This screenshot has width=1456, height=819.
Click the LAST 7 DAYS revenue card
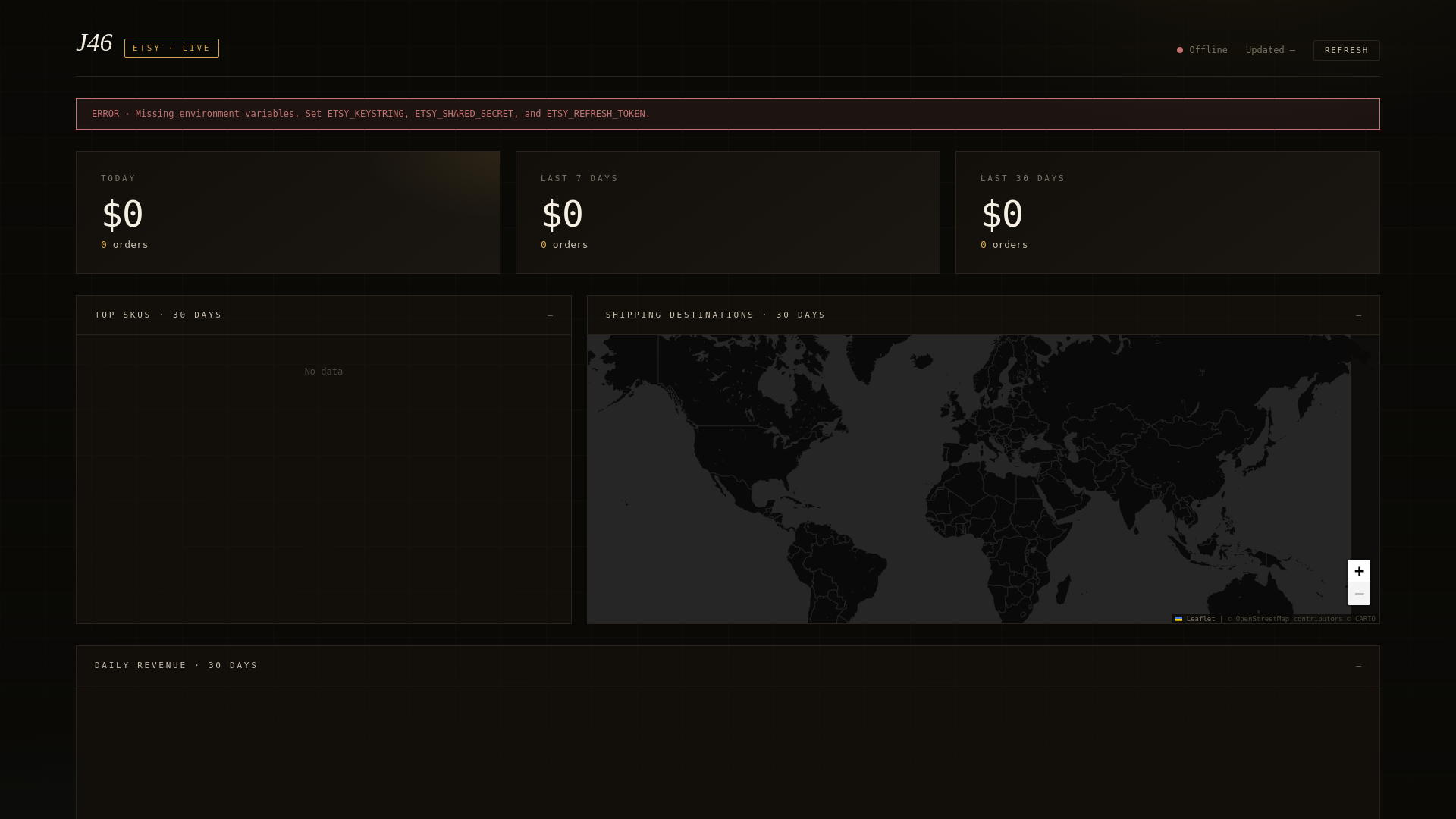pos(728,212)
